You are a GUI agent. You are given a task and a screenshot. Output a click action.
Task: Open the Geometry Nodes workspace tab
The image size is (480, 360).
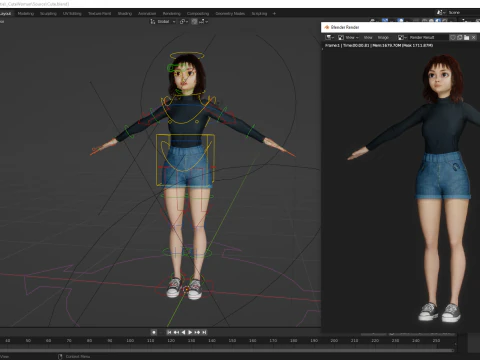click(x=230, y=14)
